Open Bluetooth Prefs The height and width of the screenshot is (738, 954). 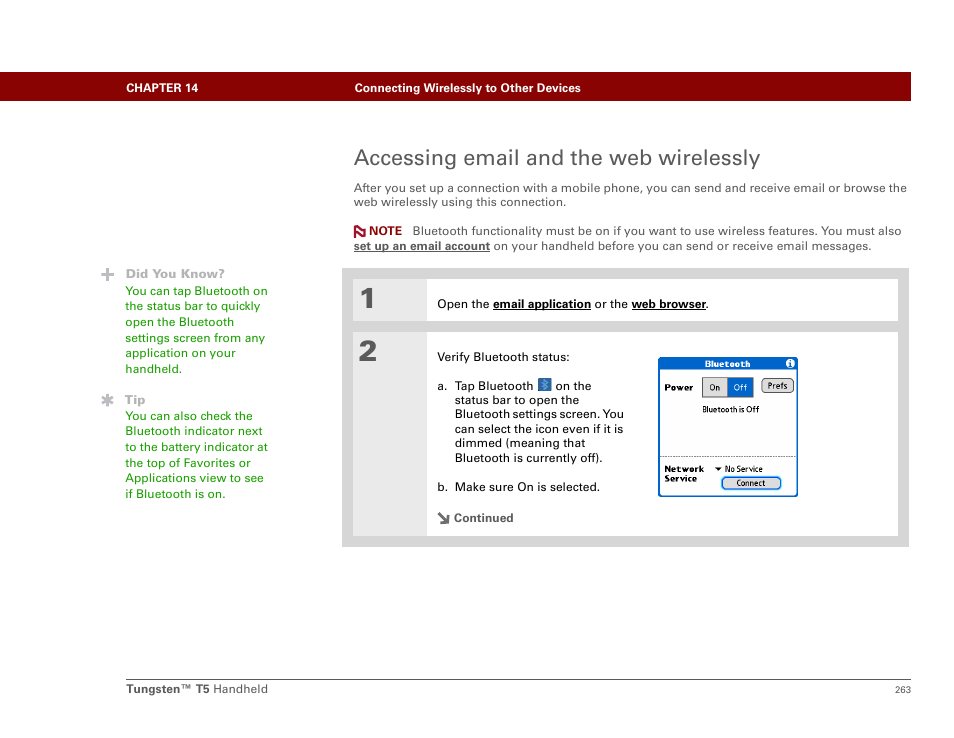click(778, 386)
